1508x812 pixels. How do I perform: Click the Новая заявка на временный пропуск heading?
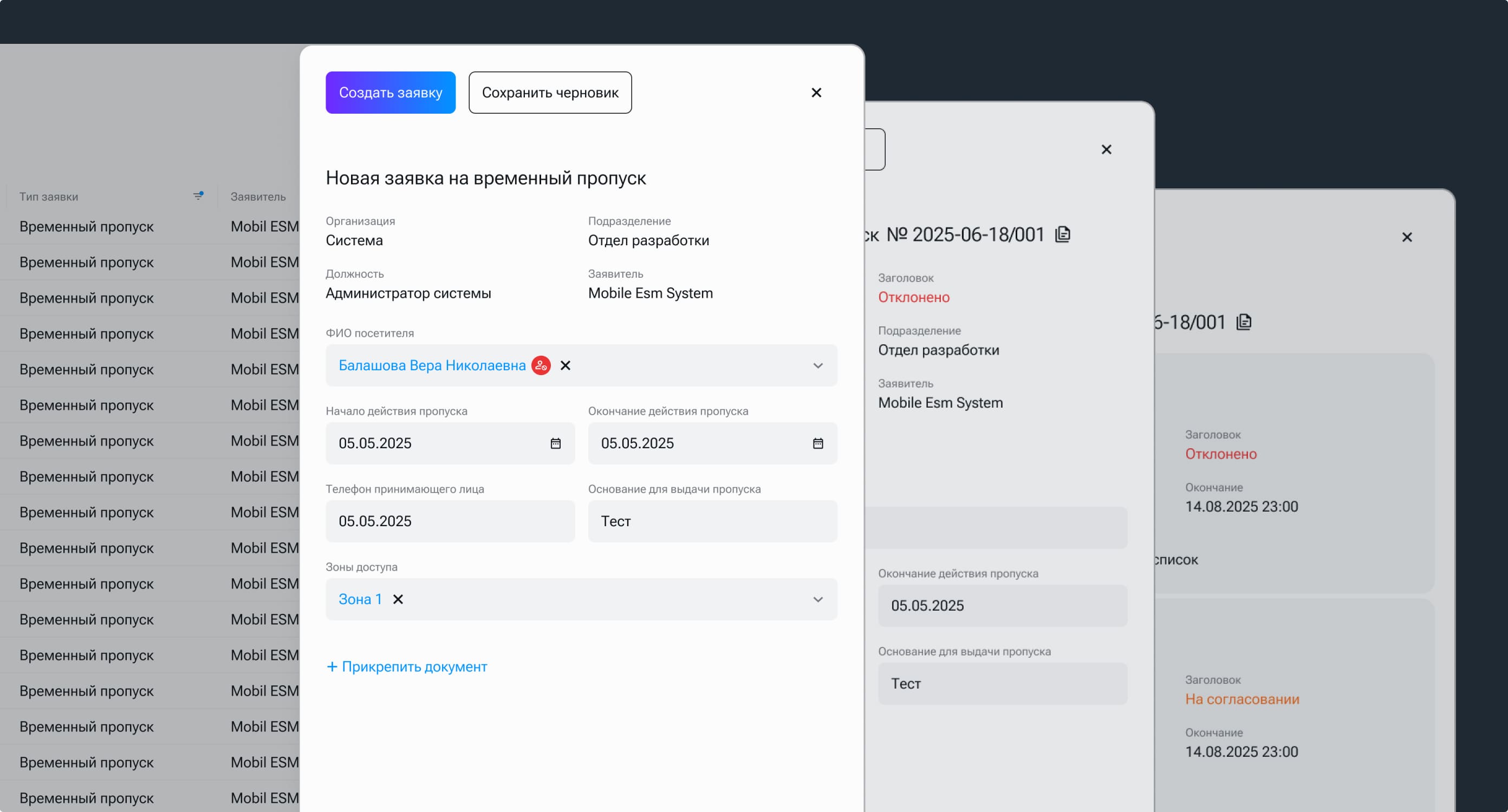coord(486,178)
